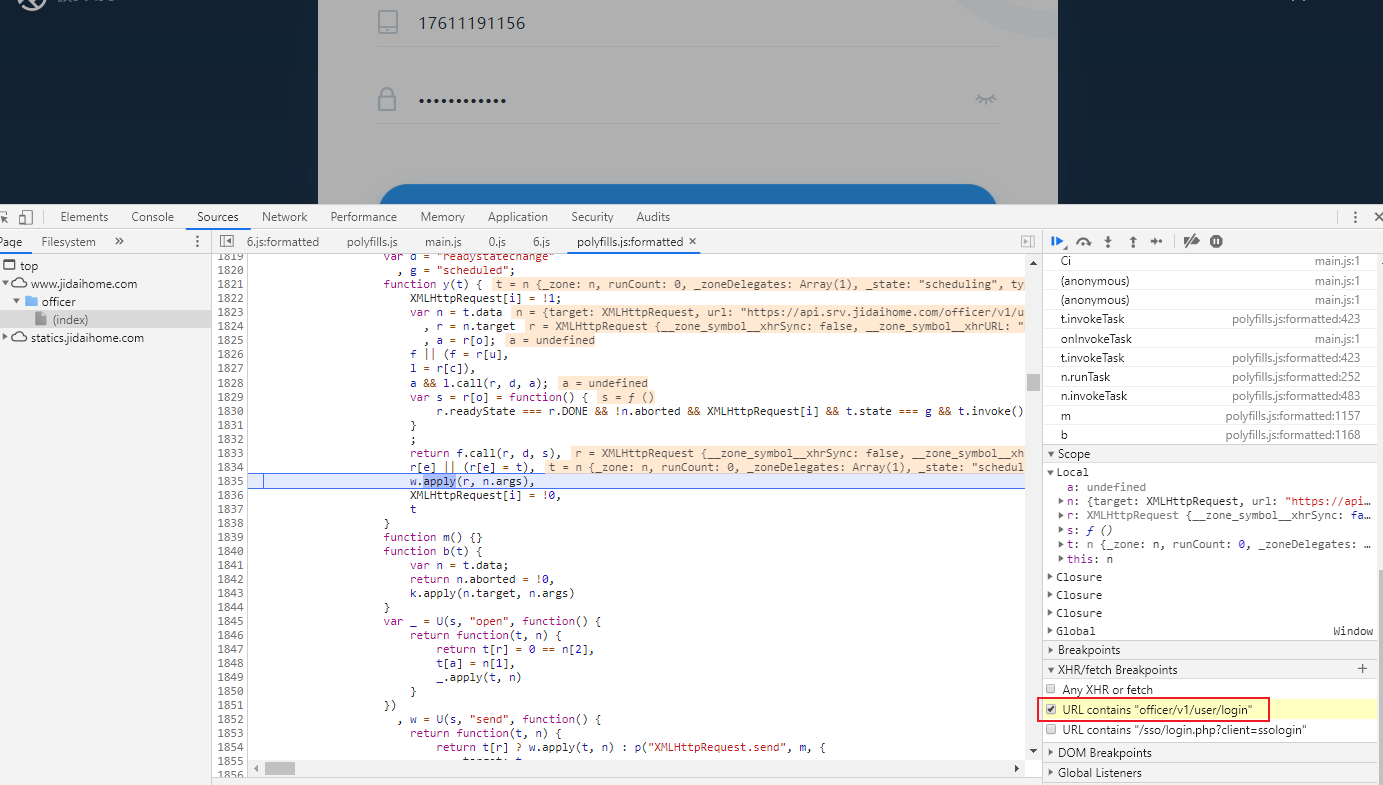
Task: Open the polyfills.js file tab
Action: click(372, 241)
